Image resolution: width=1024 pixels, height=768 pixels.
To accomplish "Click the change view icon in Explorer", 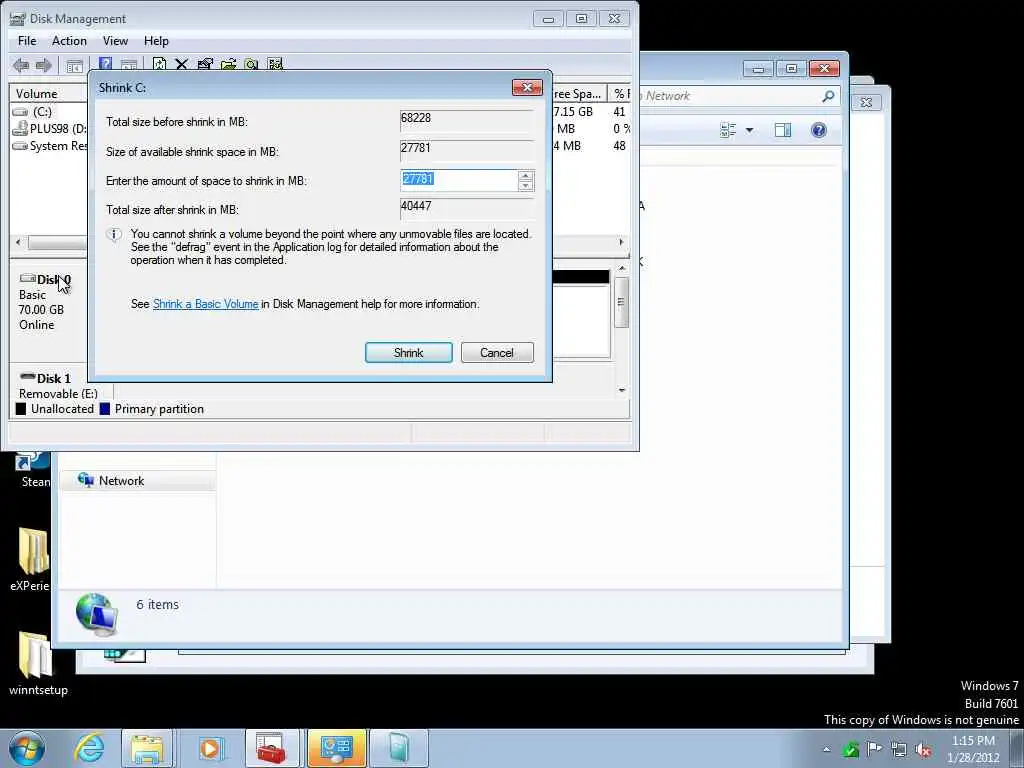I will click(728, 130).
